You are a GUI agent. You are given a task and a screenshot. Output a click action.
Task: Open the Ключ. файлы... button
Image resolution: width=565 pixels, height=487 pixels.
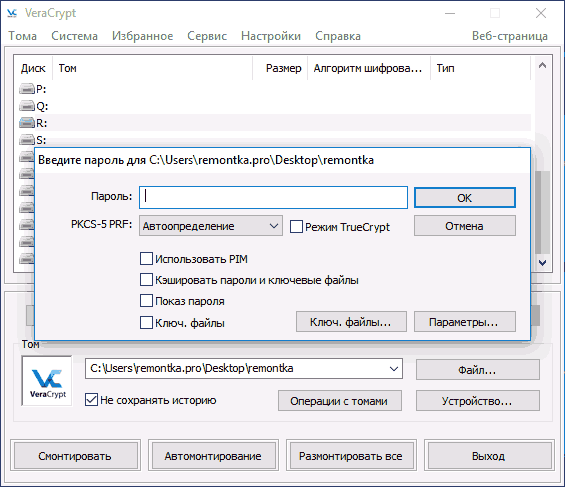(351, 322)
